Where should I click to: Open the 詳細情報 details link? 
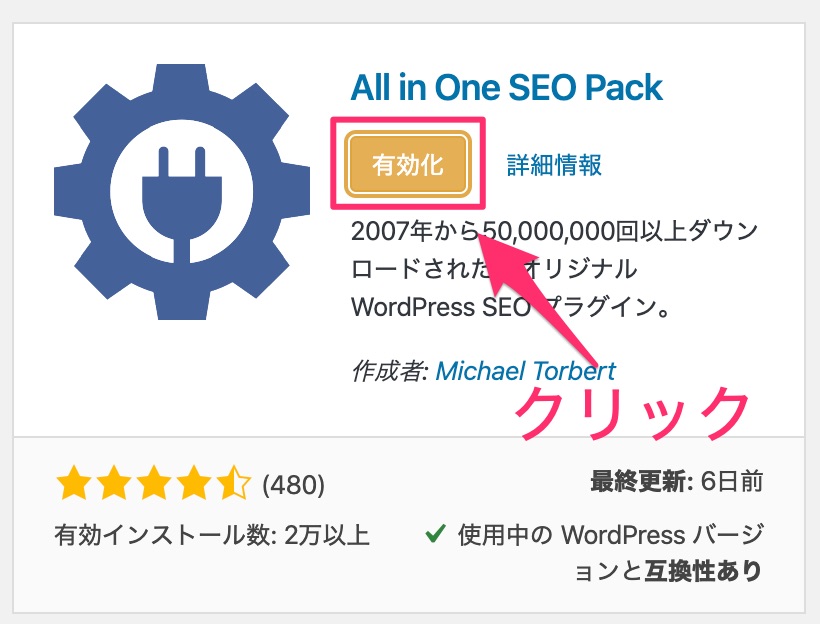(554, 165)
